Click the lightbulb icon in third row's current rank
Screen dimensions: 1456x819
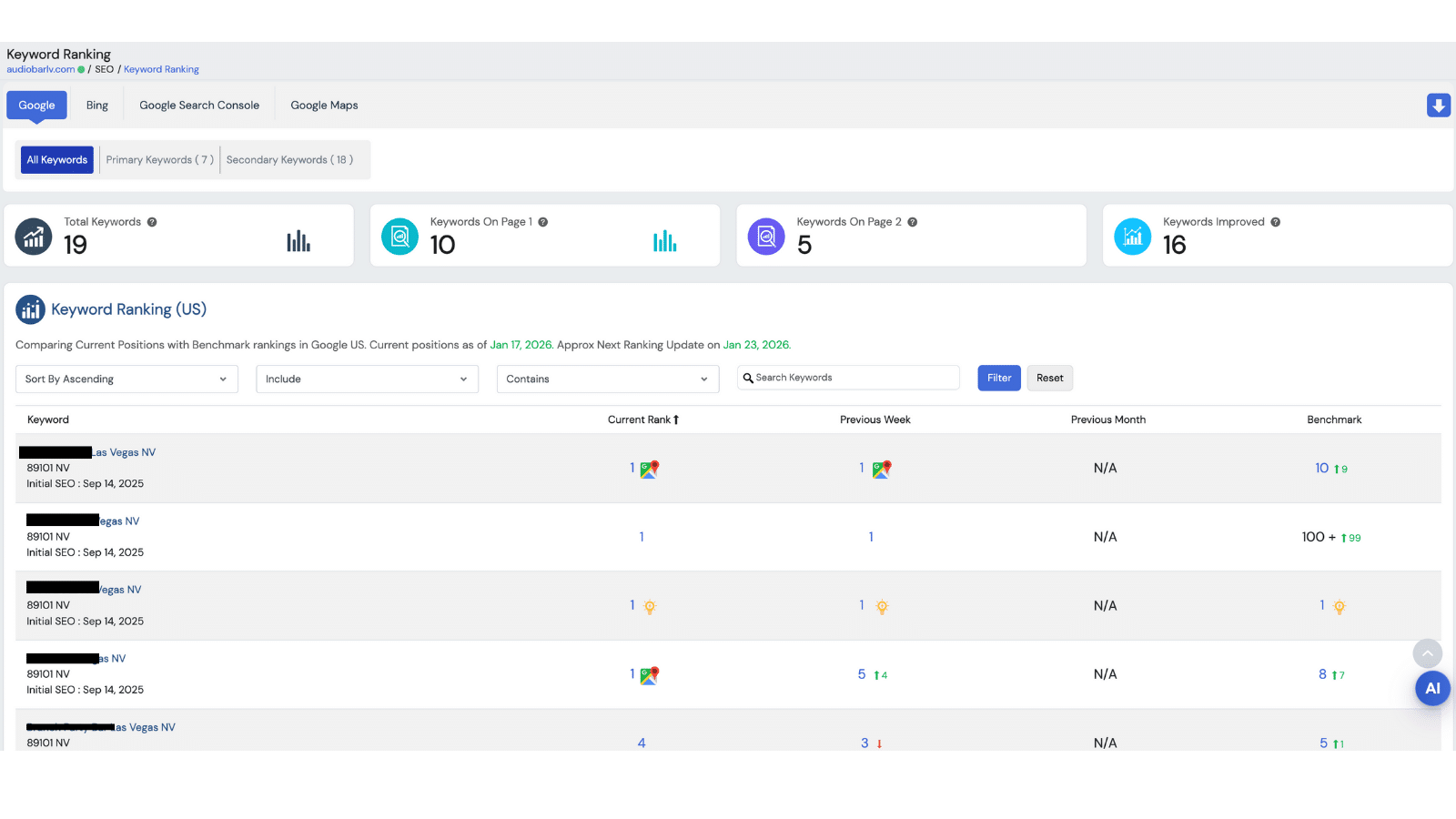(650, 607)
